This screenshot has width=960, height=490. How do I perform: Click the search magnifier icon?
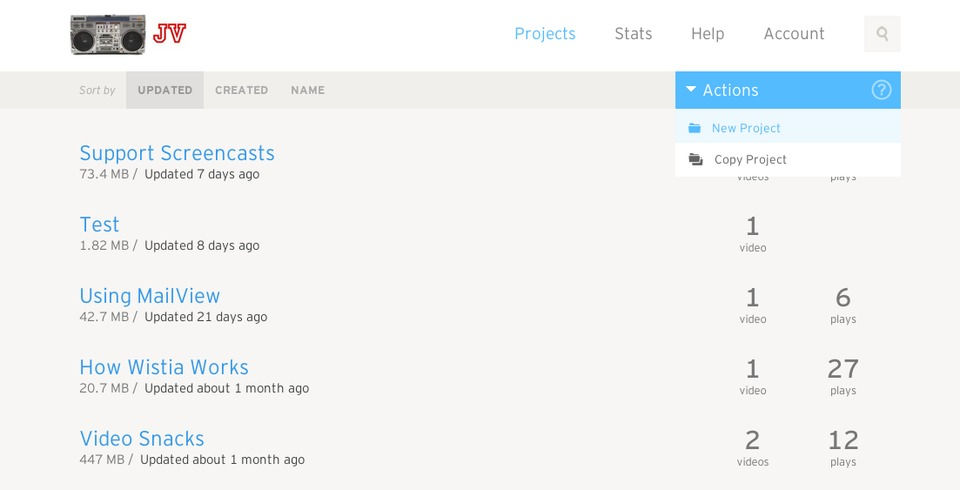tap(882, 34)
